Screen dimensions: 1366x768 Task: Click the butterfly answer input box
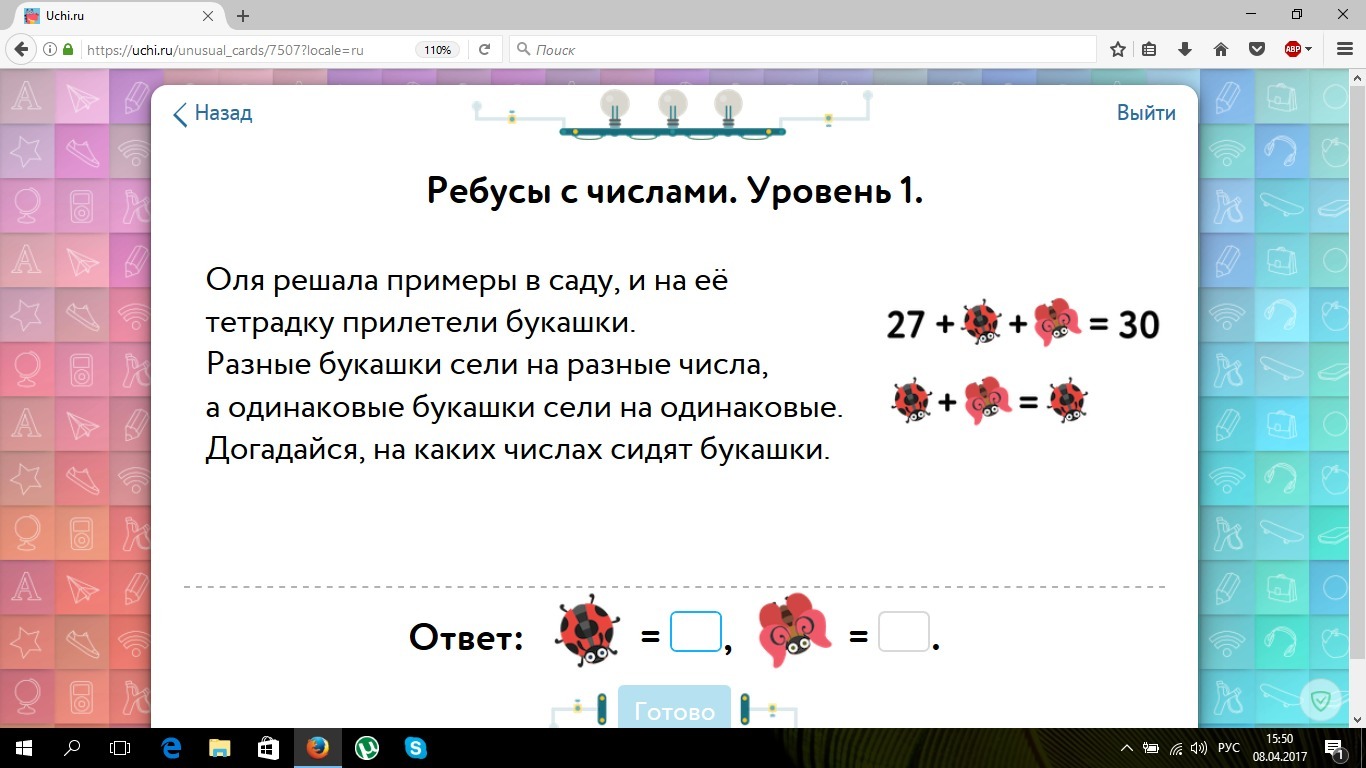pyautogui.click(x=903, y=632)
